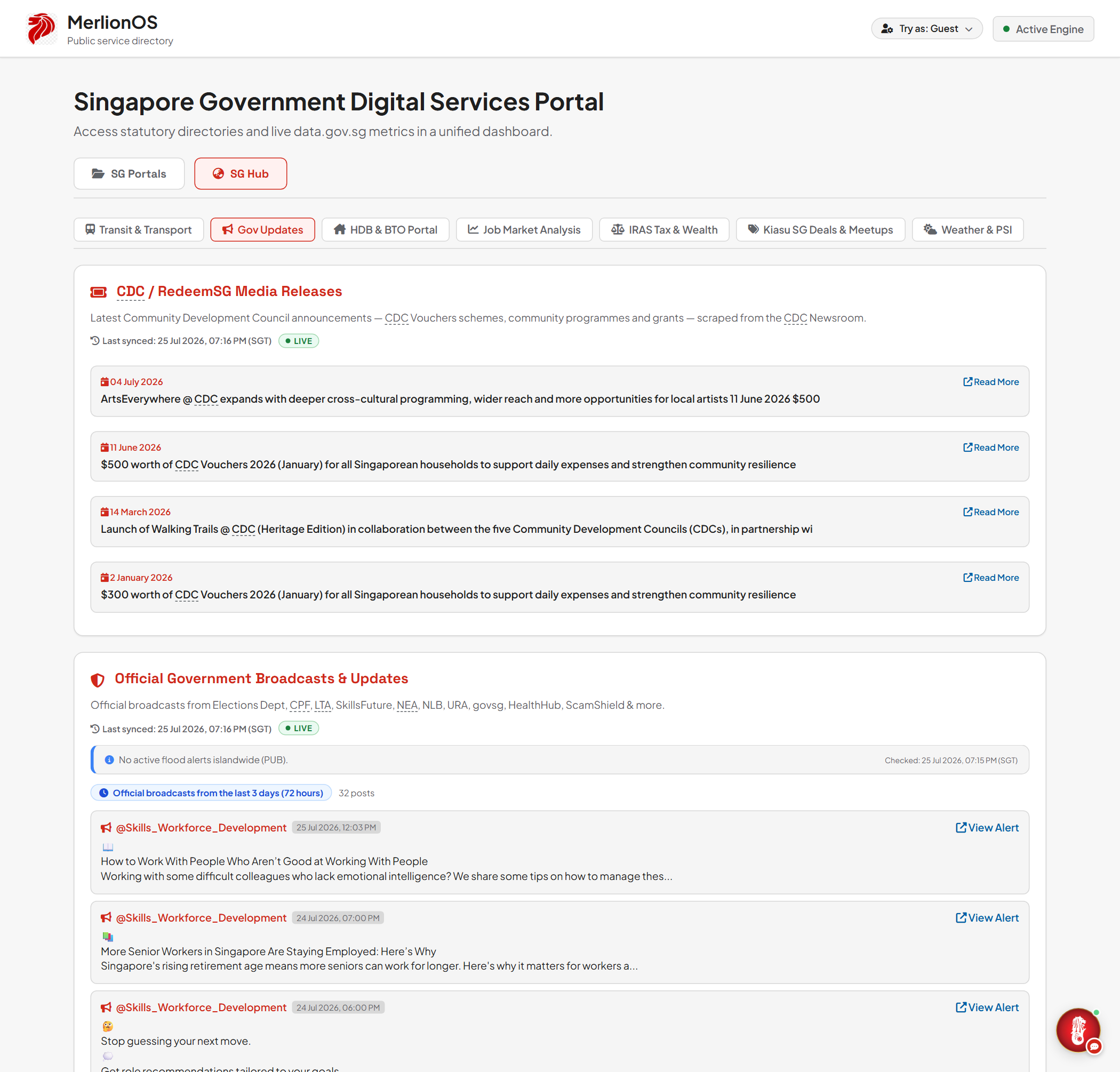Image resolution: width=1120 pixels, height=1072 pixels.
Task: Click the 25 Jul 2026, 12:03 PM timestamp badge
Action: [336, 828]
